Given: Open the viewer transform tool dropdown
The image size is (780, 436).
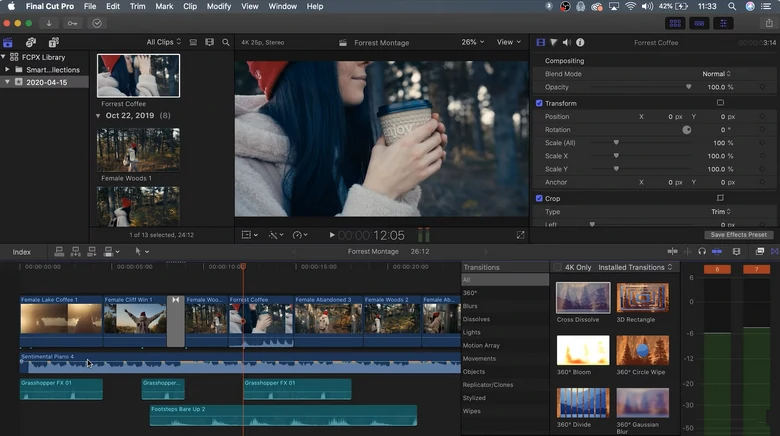Looking at the screenshot, I should point(249,235).
